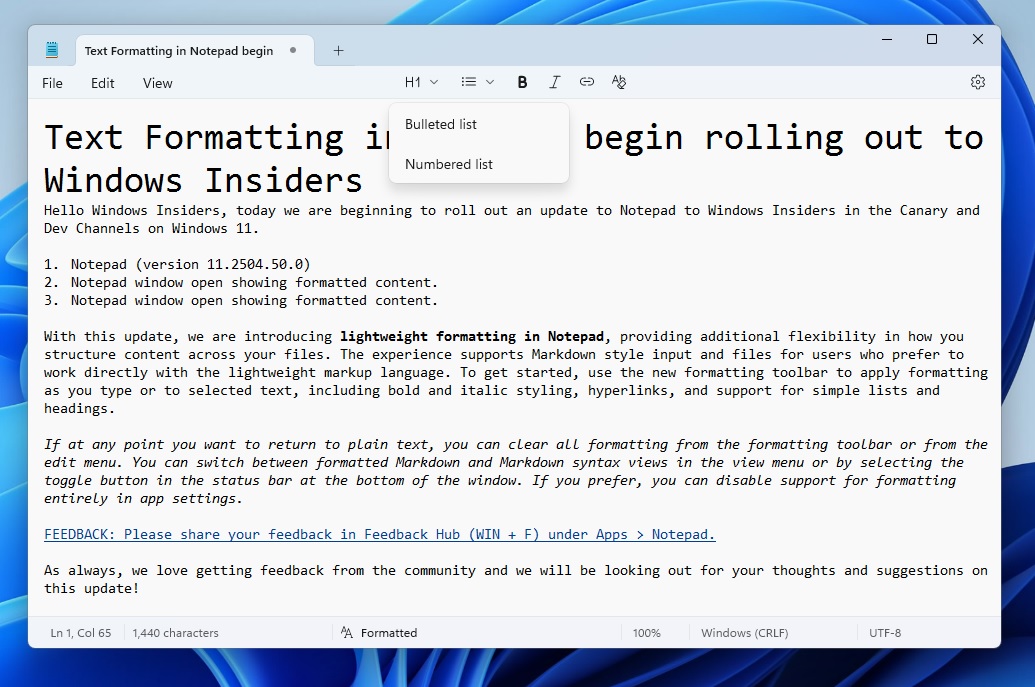Open Notepad settings via the gear icon
Image resolution: width=1035 pixels, height=687 pixels.
[977, 82]
